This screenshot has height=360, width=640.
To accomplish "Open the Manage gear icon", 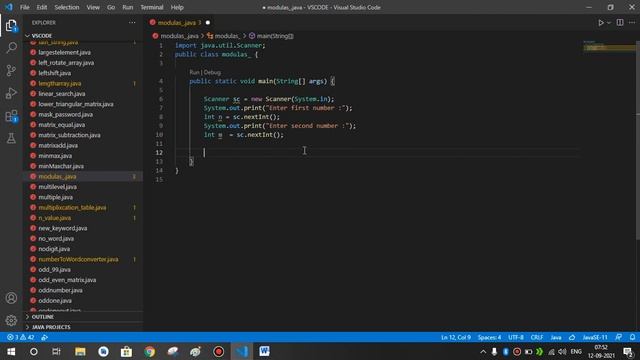I will click(11, 320).
